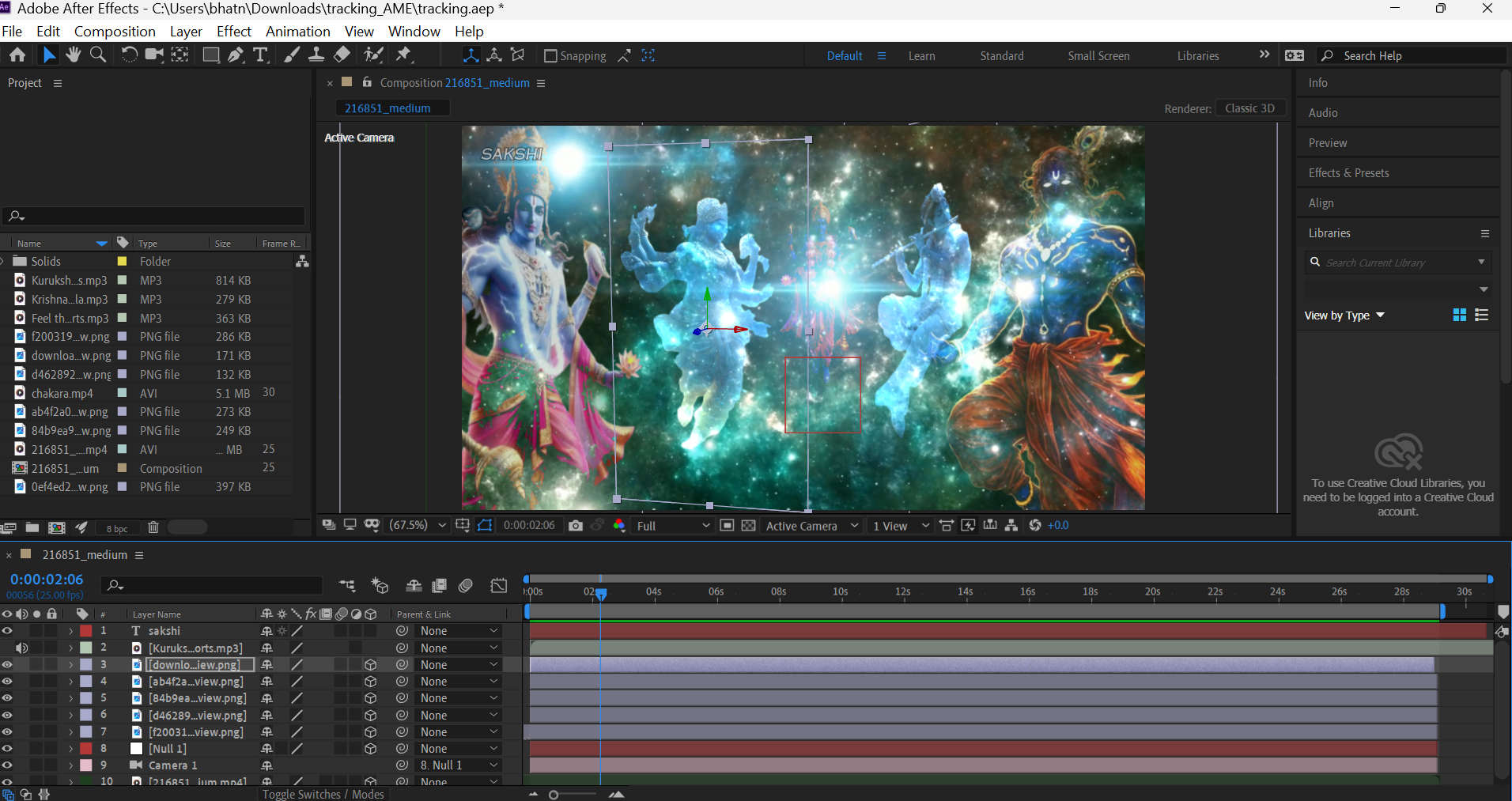
Task: Switch to the Learn workspace
Action: 921,56
